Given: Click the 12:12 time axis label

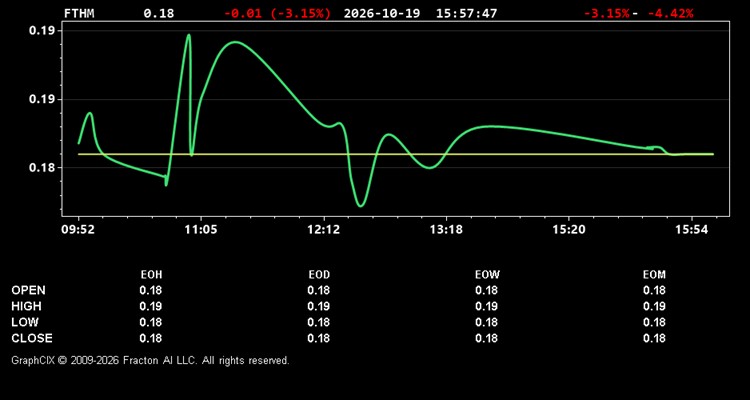Looking at the screenshot, I should (x=324, y=230).
